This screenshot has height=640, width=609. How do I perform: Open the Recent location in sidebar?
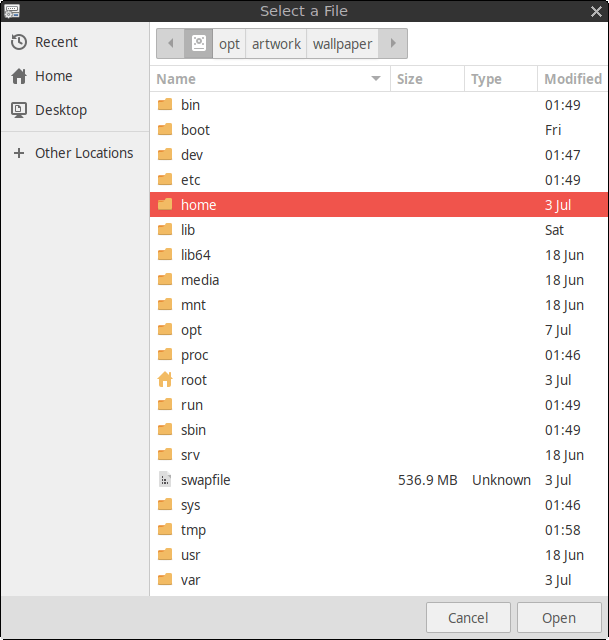click(x=75, y=42)
